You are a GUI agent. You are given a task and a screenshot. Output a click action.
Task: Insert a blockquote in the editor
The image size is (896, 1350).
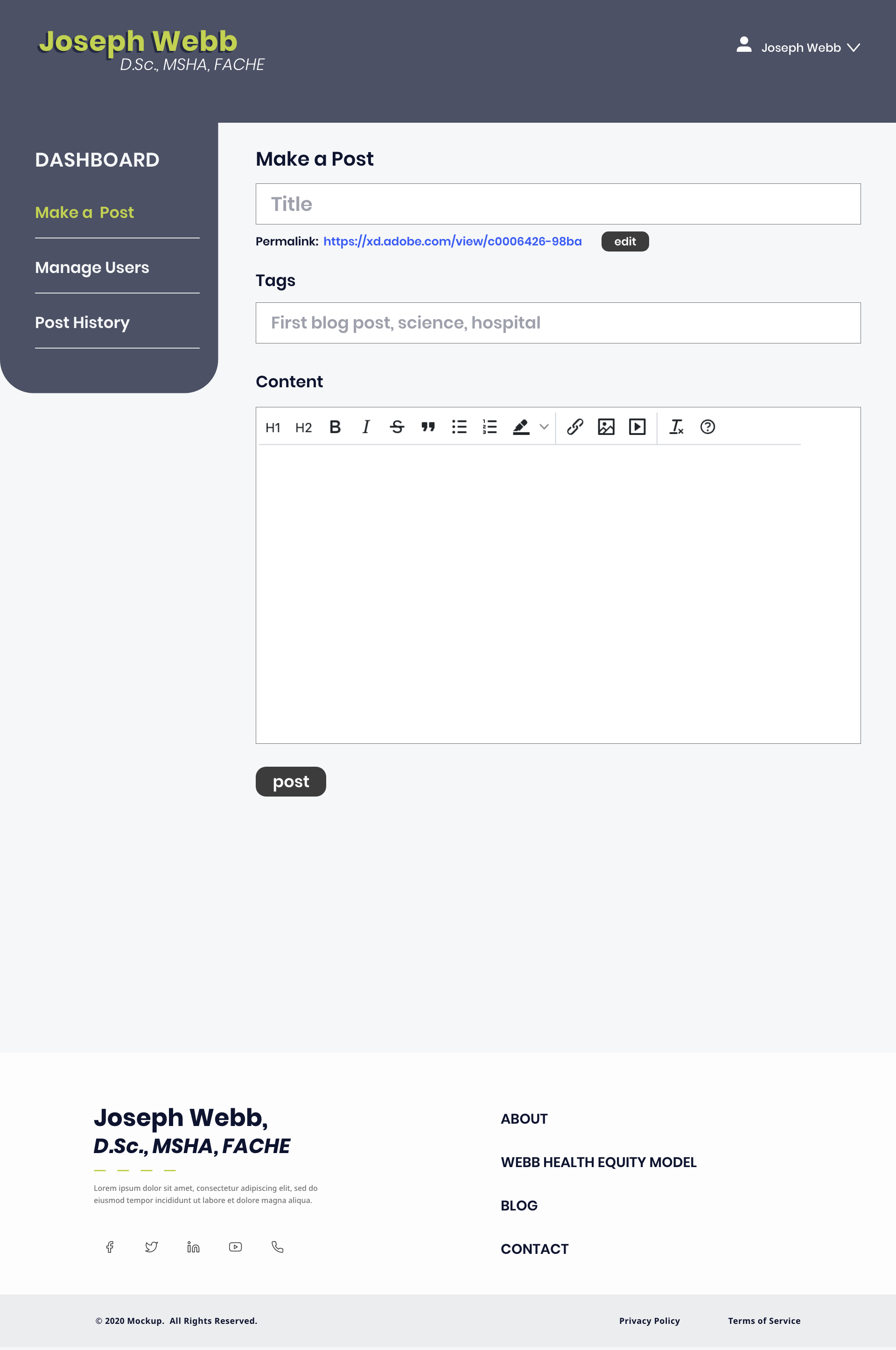tap(428, 427)
